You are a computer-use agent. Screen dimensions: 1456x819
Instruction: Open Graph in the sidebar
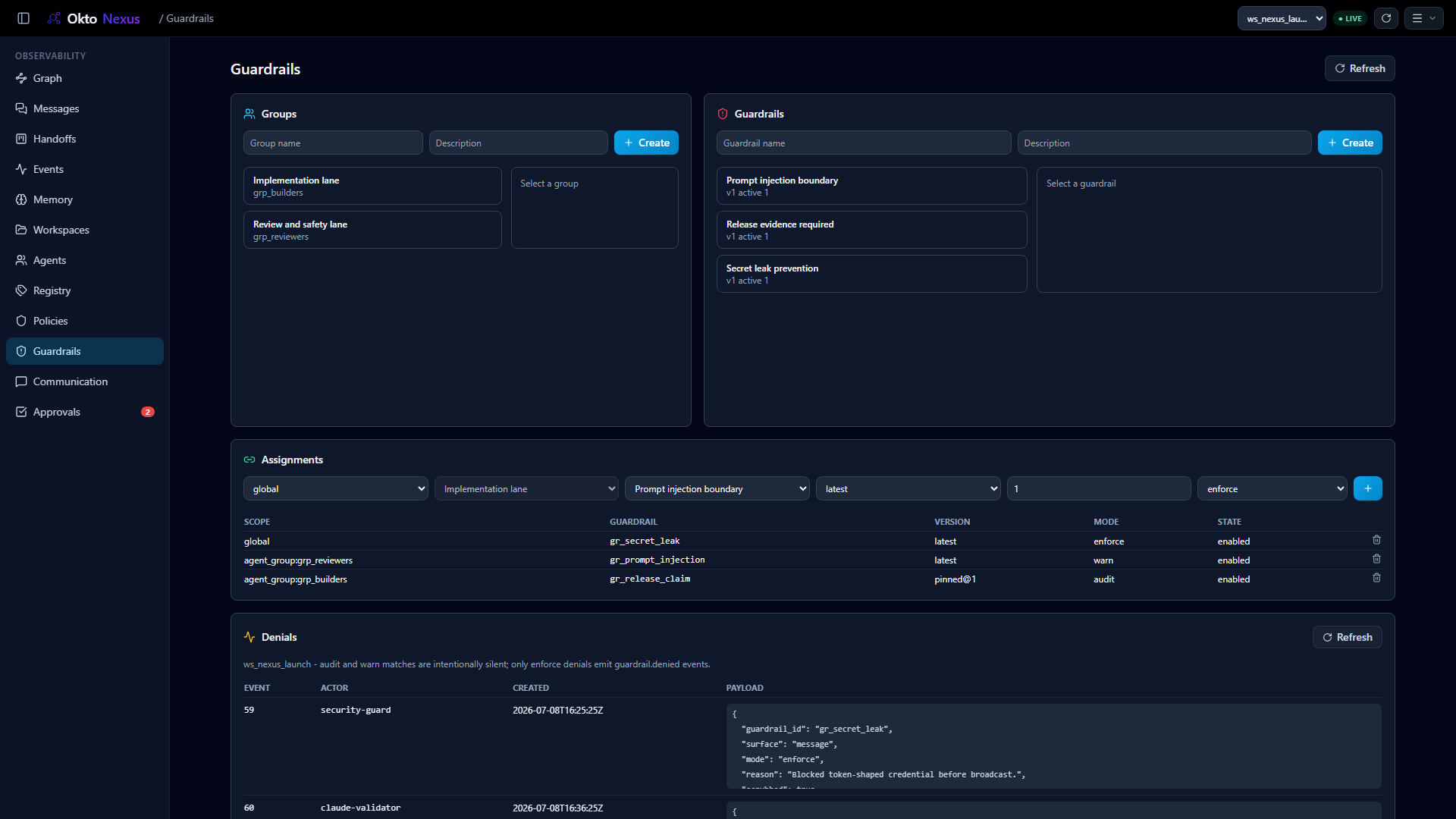pos(85,78)
